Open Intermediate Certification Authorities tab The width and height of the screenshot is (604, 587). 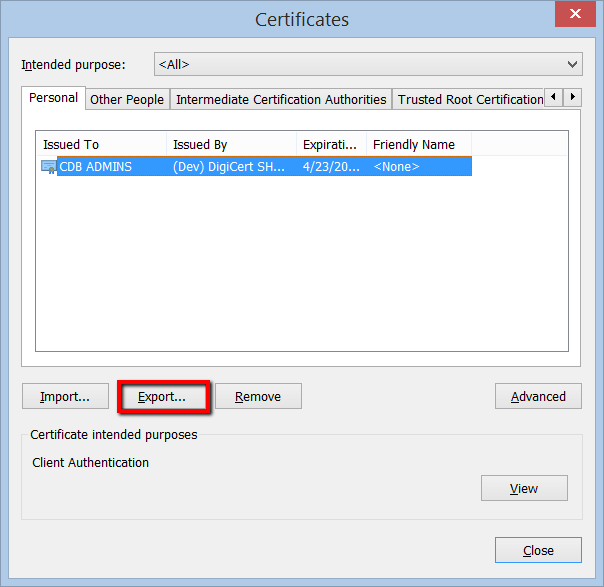click(x=281, y=99)
